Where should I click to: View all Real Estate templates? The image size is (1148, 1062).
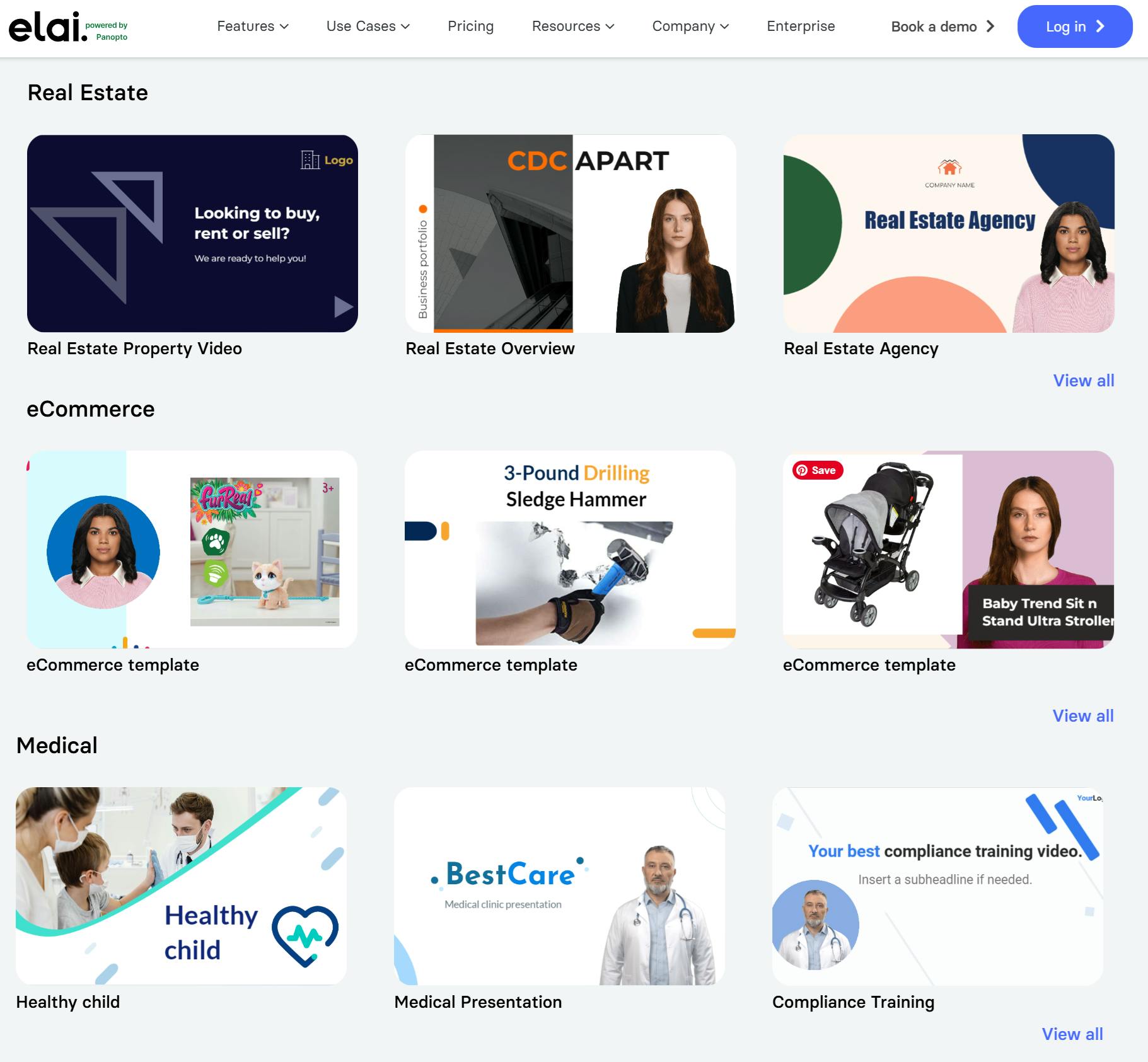[1084, 381]
